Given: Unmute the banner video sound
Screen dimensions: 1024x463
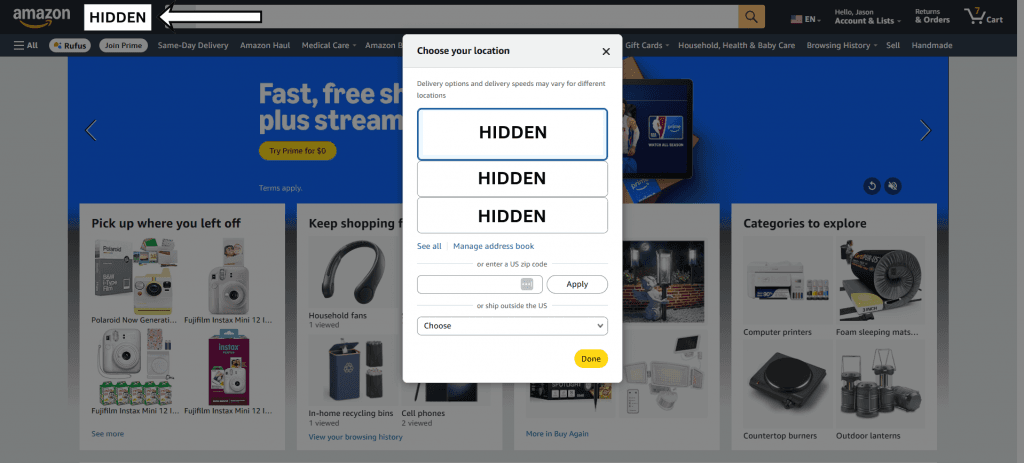Looking at the screenshot, I should tap(893, 187).
